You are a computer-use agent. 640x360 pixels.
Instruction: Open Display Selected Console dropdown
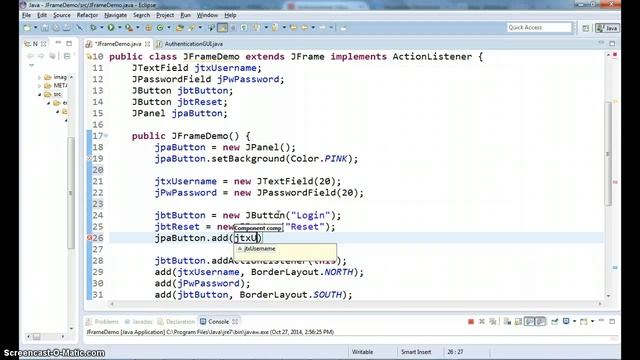[574, 321]
